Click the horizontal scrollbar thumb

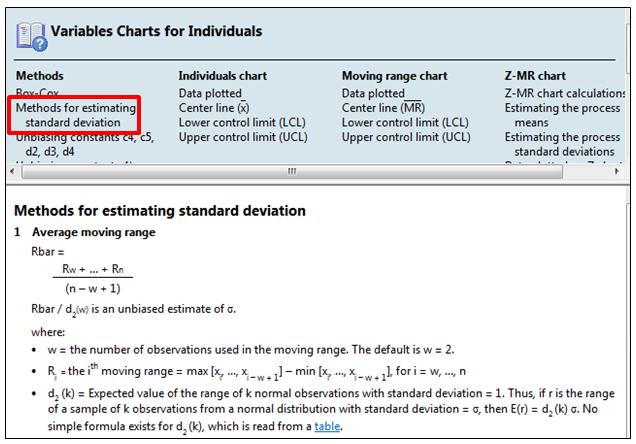click(290, 171)
